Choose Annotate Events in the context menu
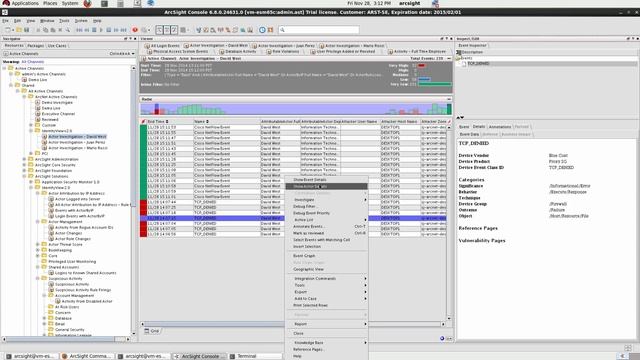This screenshot has width=640, height=360. point(327,227)
